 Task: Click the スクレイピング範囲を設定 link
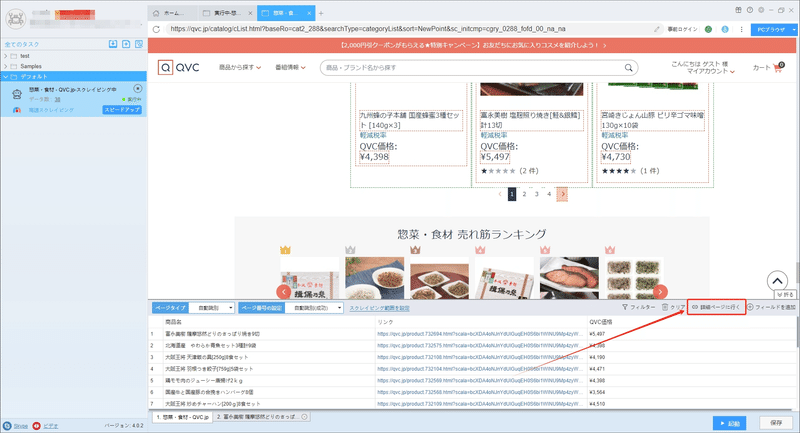coord(379,308)
